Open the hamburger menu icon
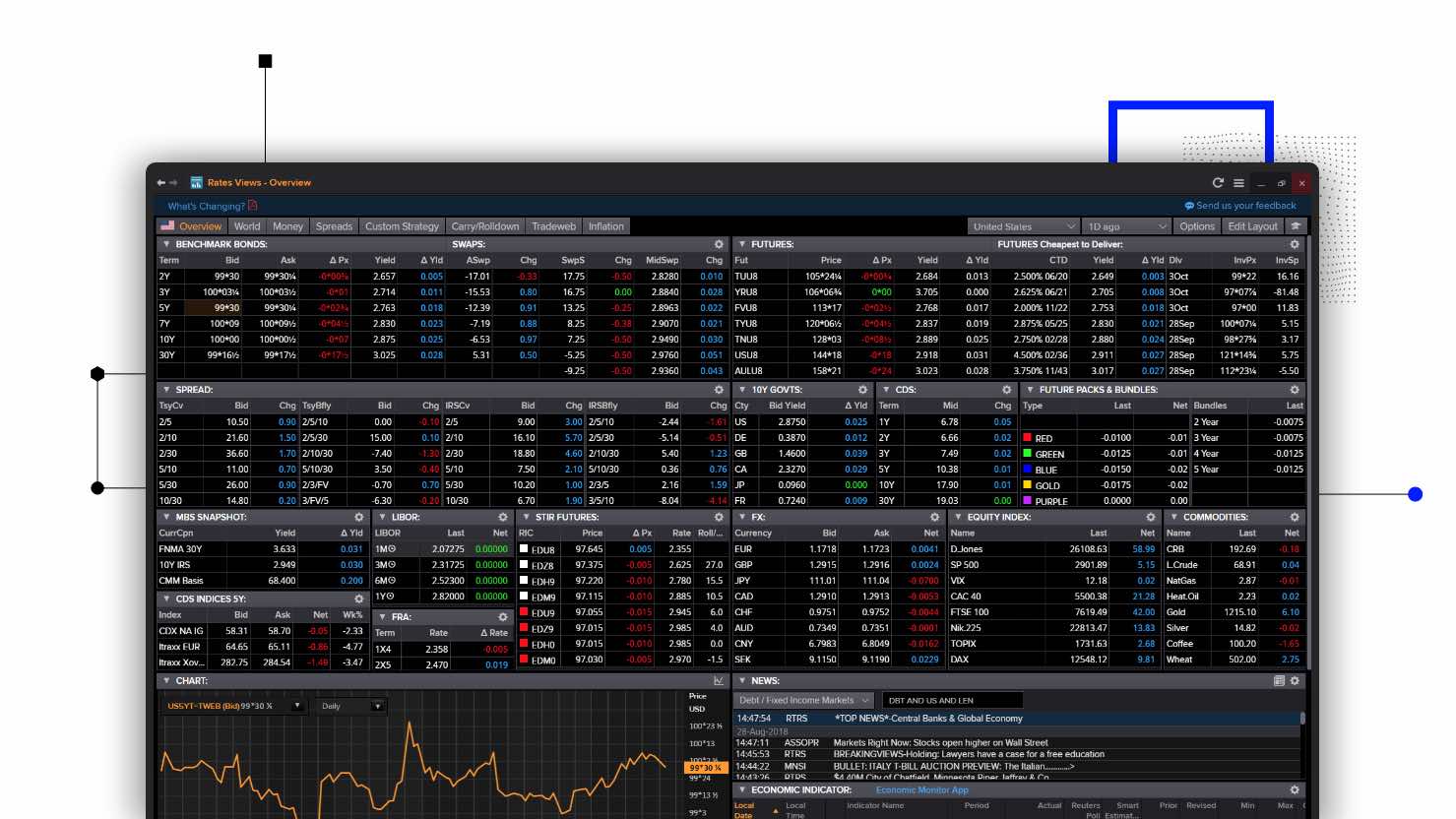 pos(1238,183)
